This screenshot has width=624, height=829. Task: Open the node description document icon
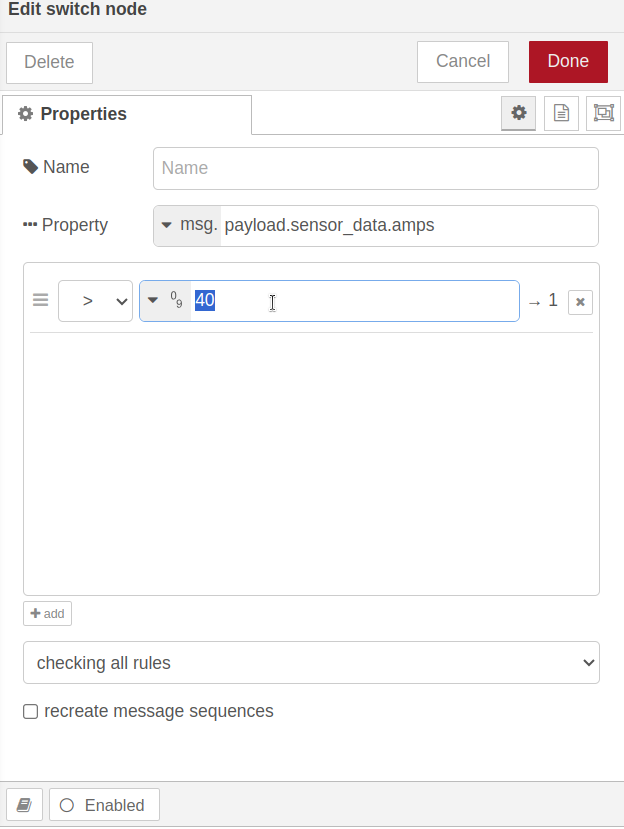[561, 113]
